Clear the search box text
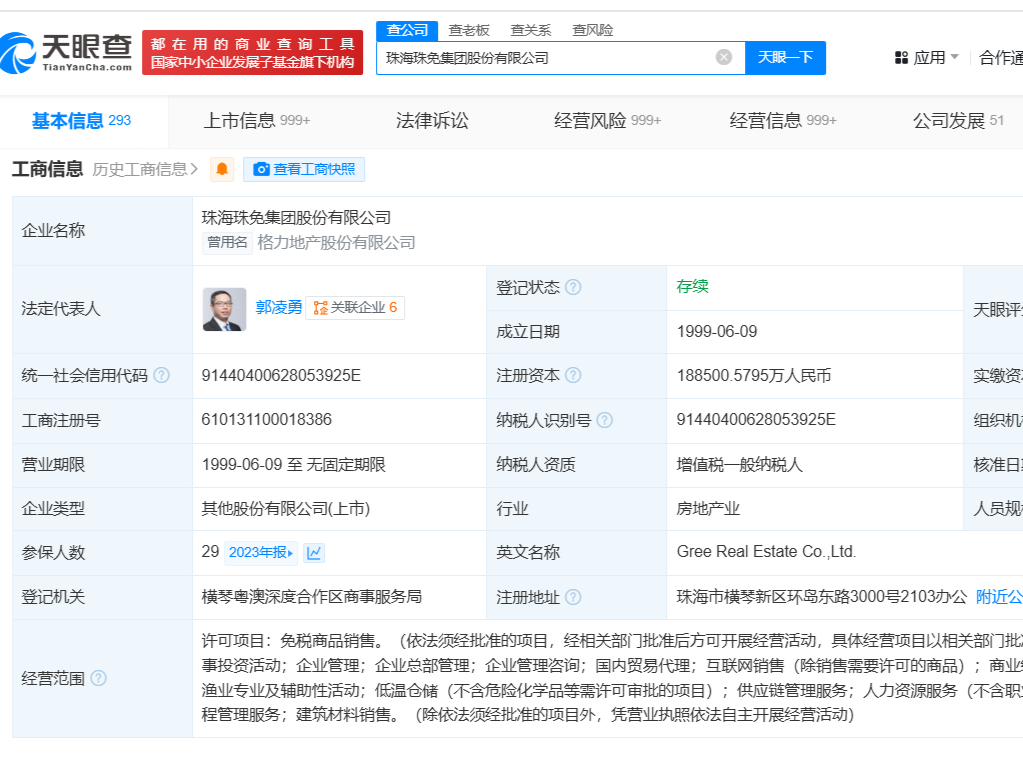 pos(724,57)
